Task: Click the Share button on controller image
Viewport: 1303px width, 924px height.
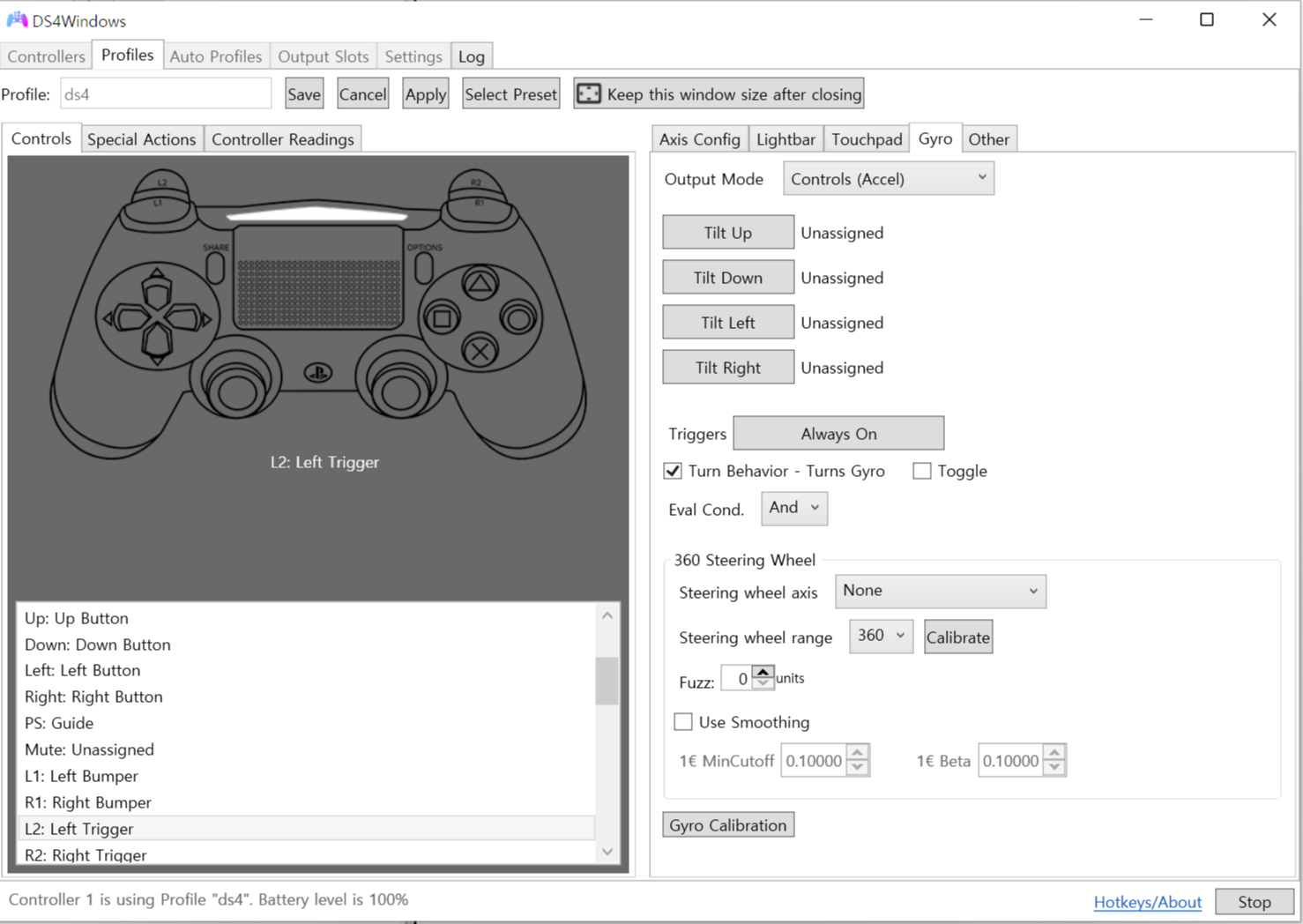Action: [215, 268]
